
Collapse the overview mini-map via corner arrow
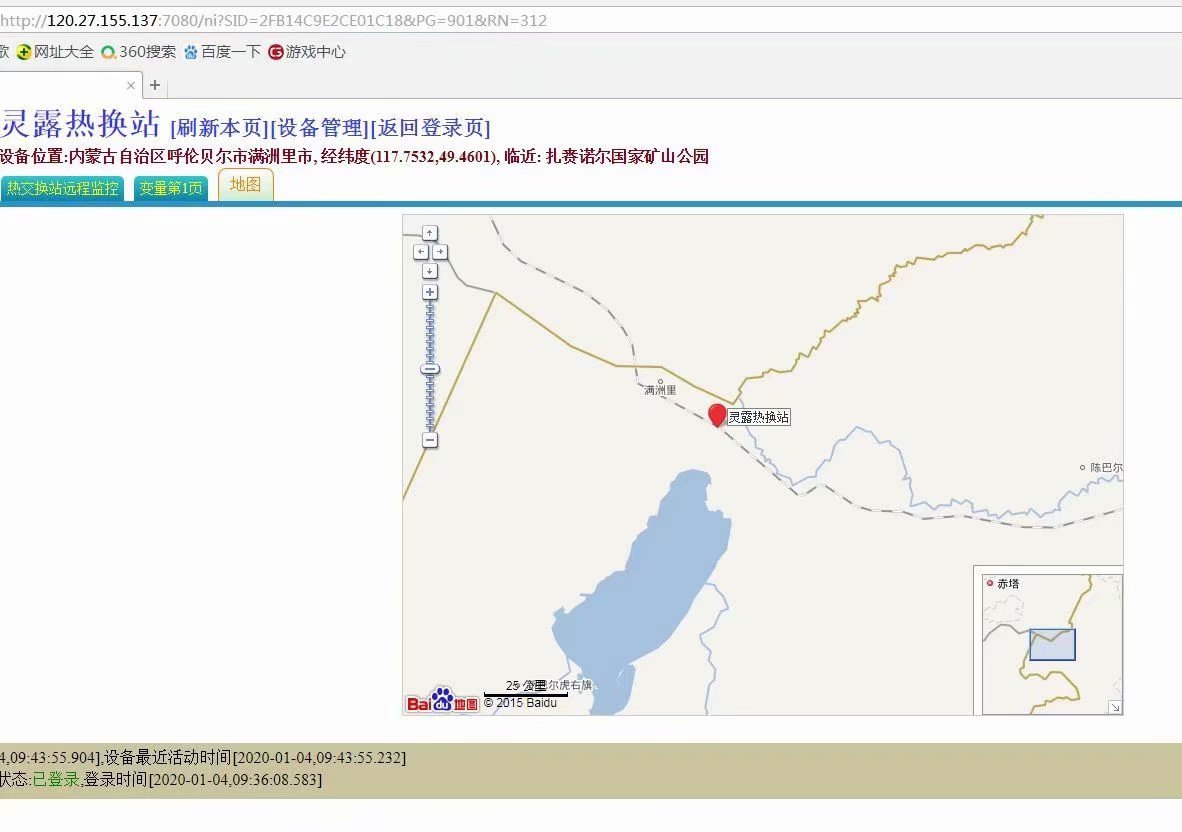1115,707
